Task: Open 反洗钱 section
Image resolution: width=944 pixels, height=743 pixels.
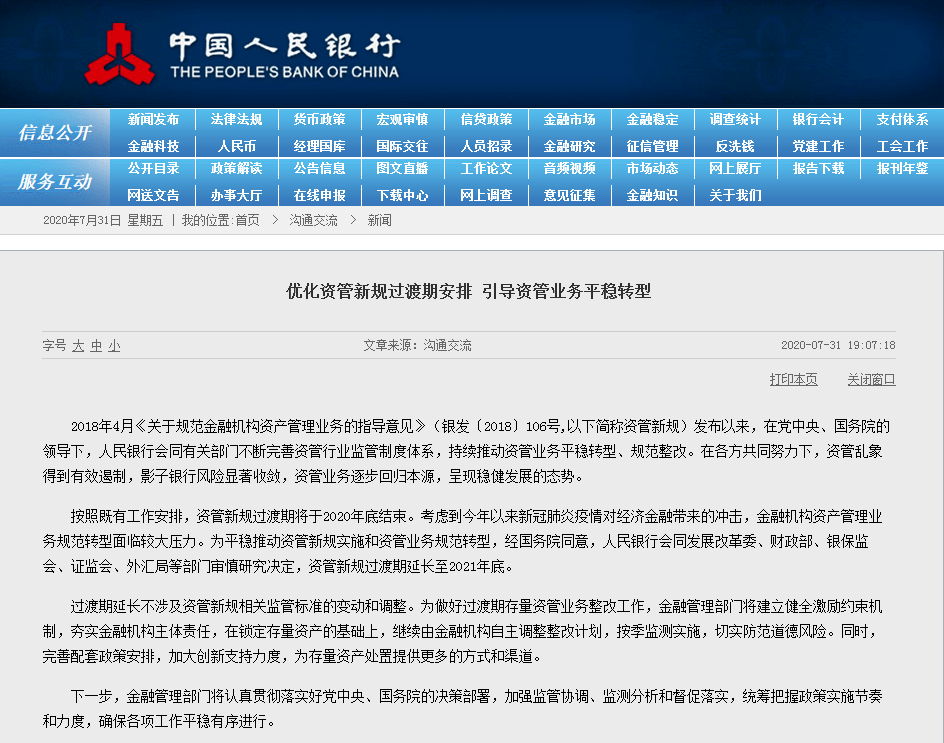Action: (x=735, y=146)
